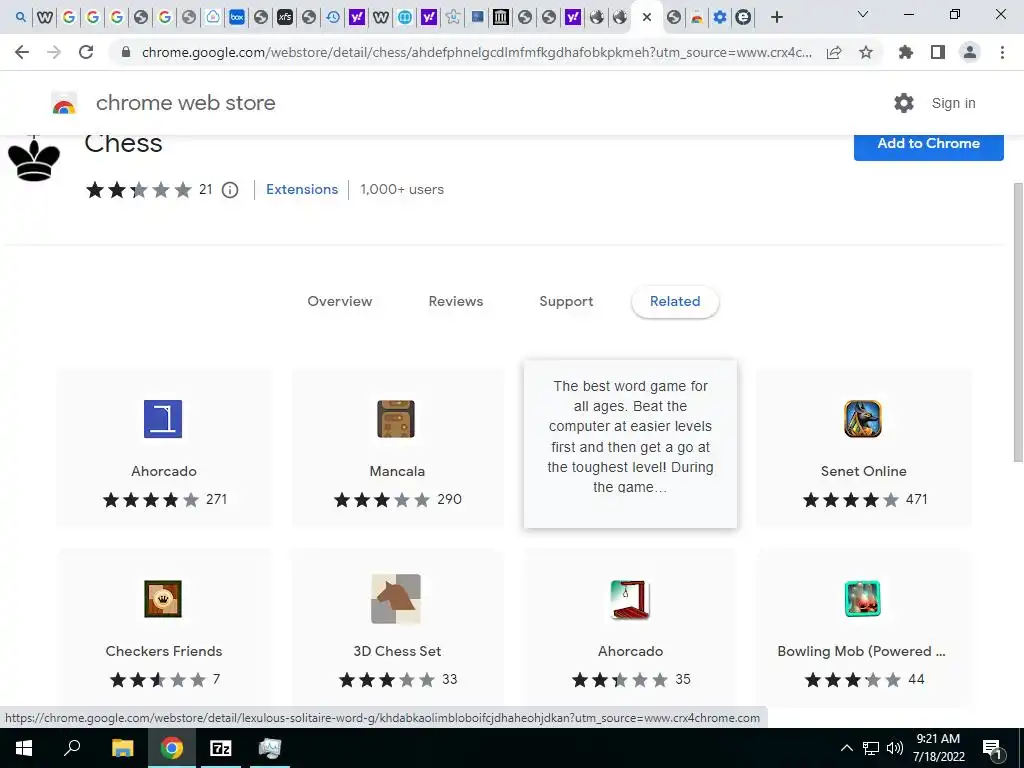
Task: Open Chrome three-dot menu
Action: click(1002, 52)
